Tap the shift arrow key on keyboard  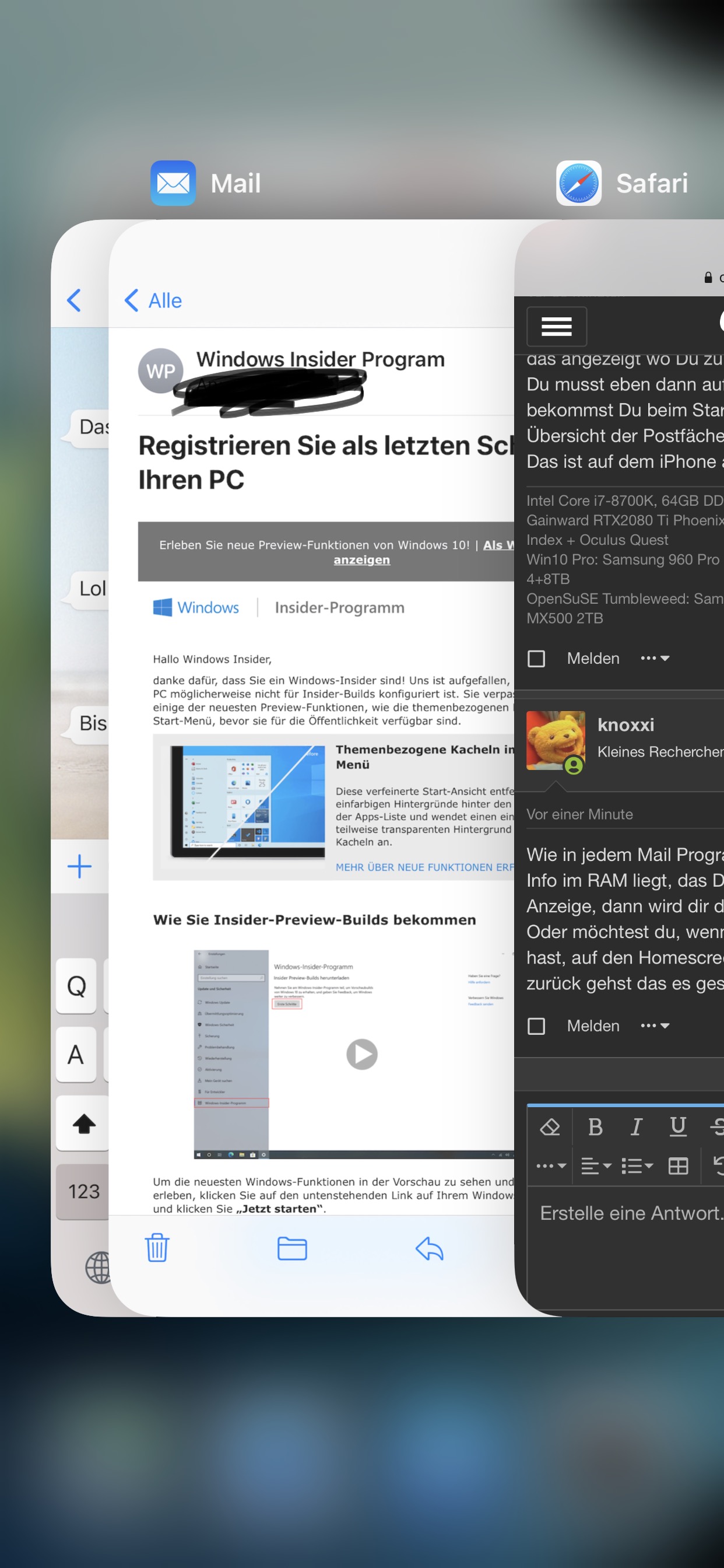click(83, 1123)
